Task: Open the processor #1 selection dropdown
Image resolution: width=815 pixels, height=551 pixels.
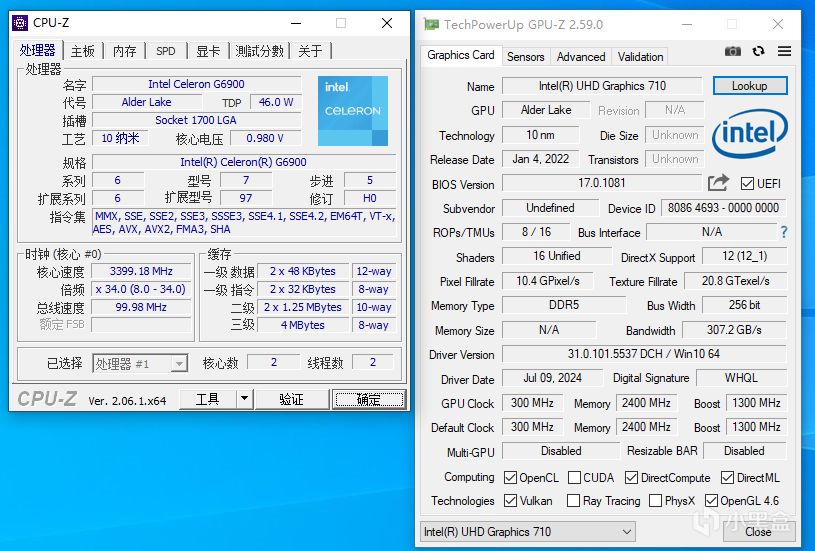Action: coord(140,363)
